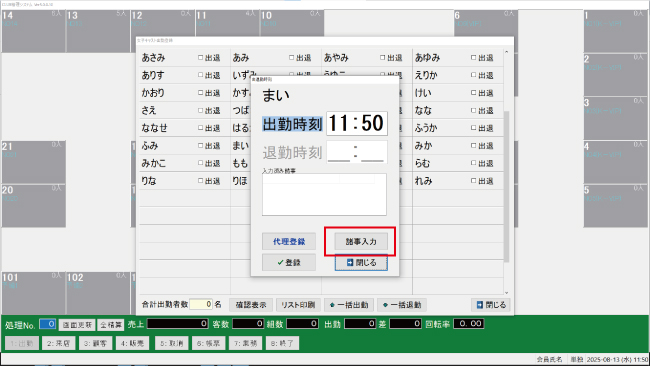
Task: Click the 登録 checkmark button
Action: click(x=289, y=262)
